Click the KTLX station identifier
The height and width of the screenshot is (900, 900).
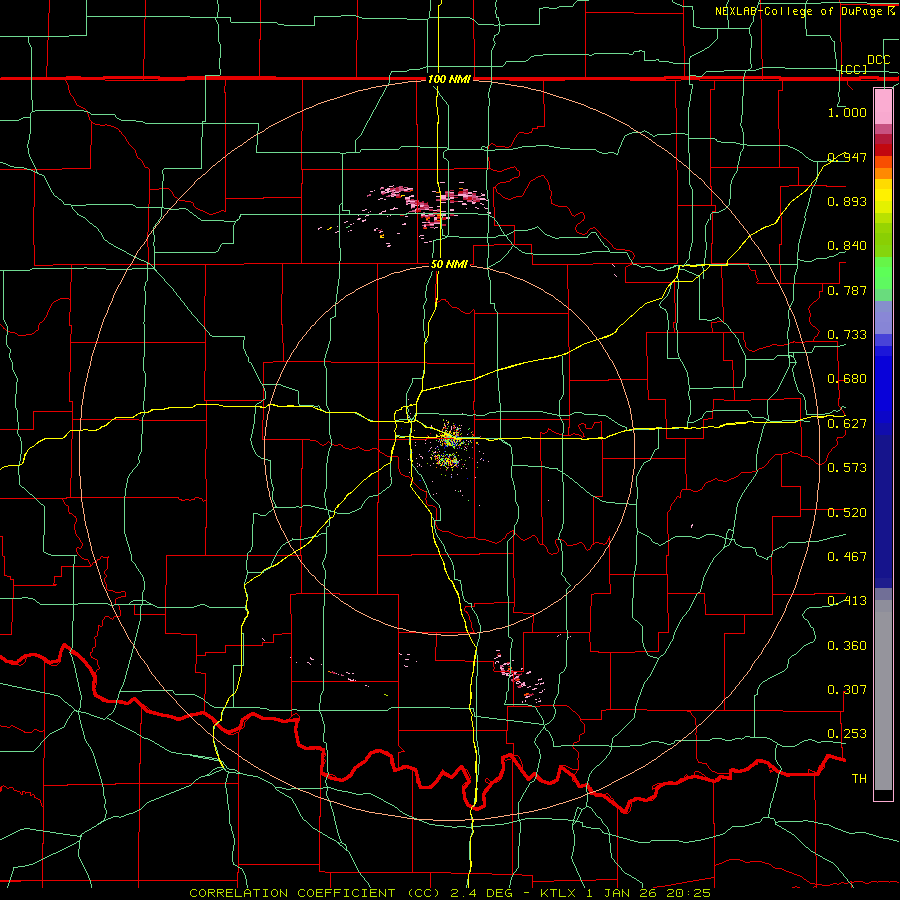pyautogui.click(x=558, y=893)
